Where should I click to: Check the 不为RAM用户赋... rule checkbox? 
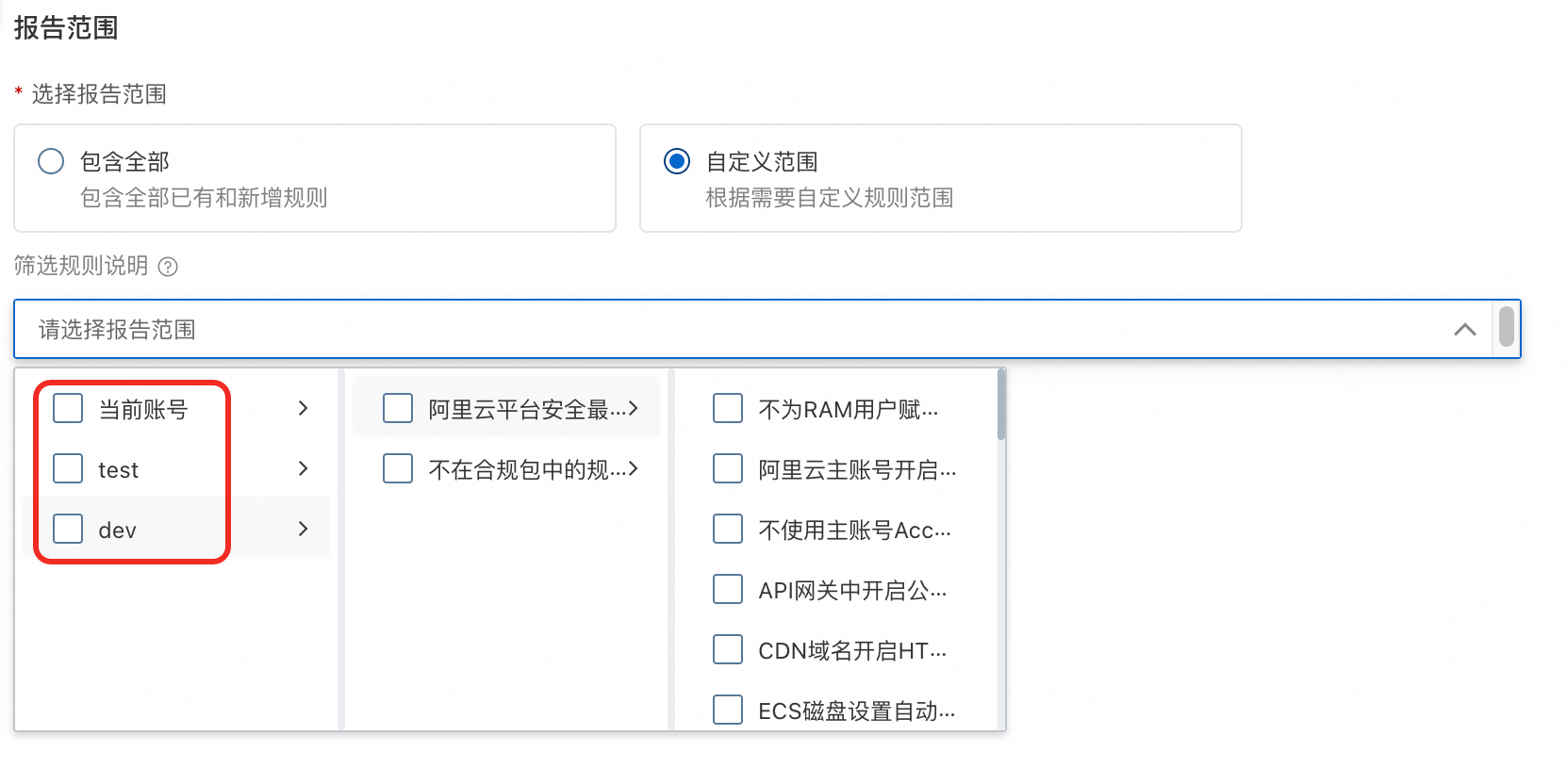pos(728,408)
